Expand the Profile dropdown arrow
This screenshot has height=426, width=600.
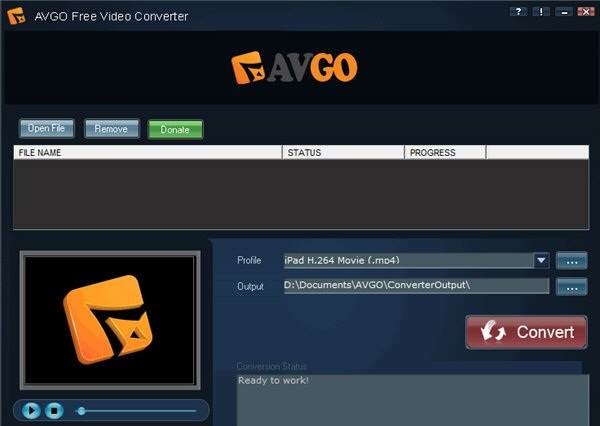pos(541,260)
